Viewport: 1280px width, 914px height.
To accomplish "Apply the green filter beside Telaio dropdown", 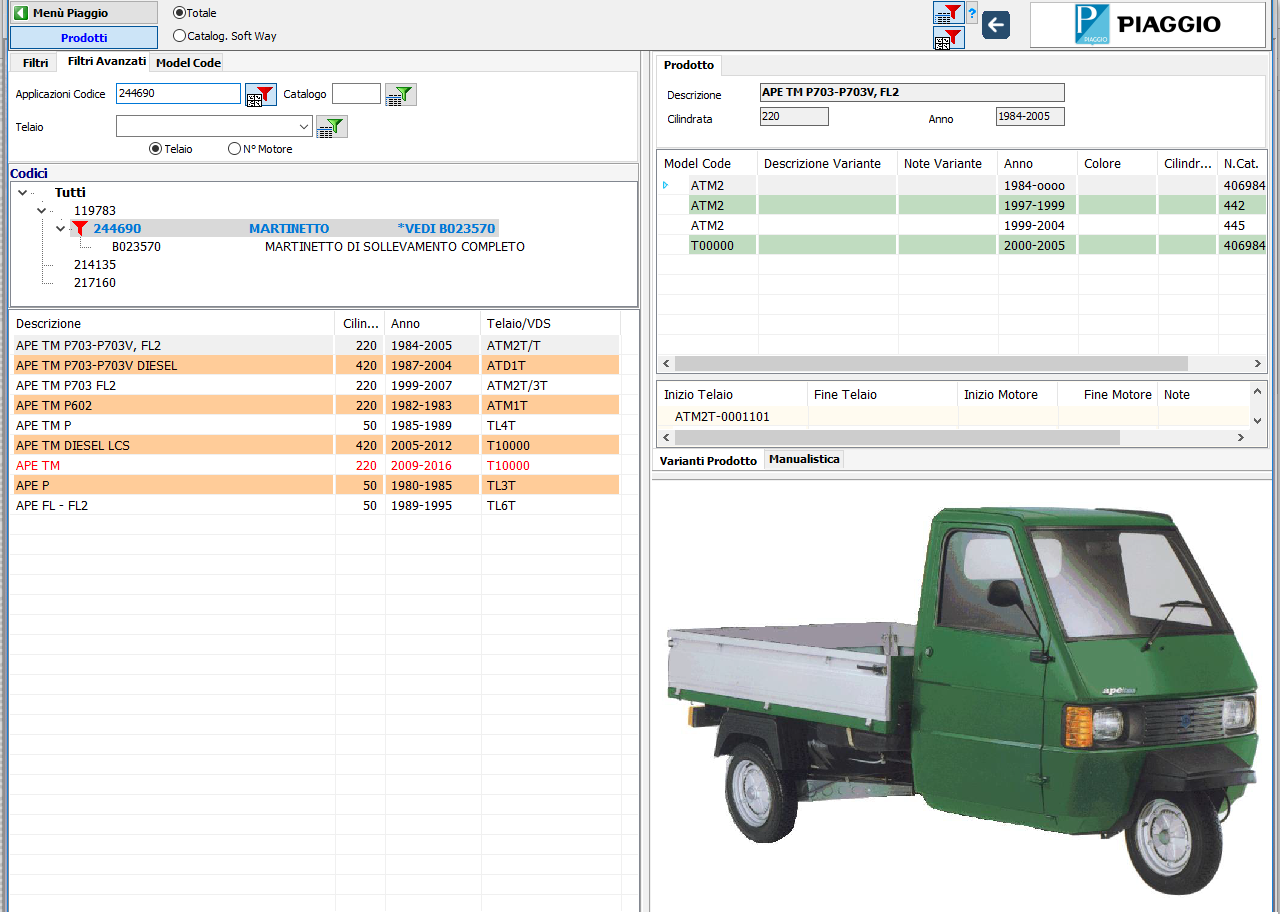I will pos(332,127).
